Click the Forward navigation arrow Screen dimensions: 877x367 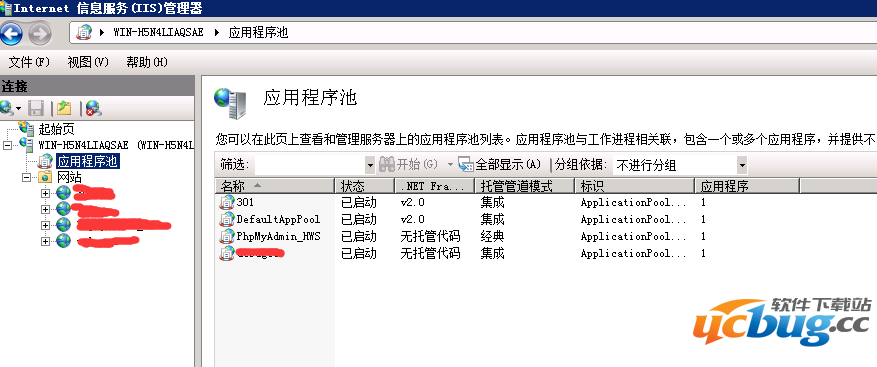39,34
